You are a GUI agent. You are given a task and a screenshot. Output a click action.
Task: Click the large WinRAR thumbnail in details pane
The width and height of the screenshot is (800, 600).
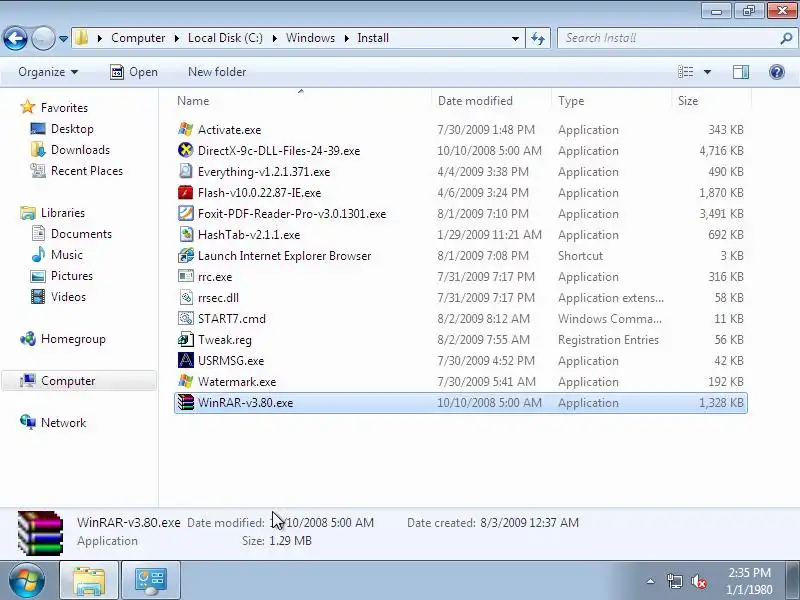coord(40,533)
